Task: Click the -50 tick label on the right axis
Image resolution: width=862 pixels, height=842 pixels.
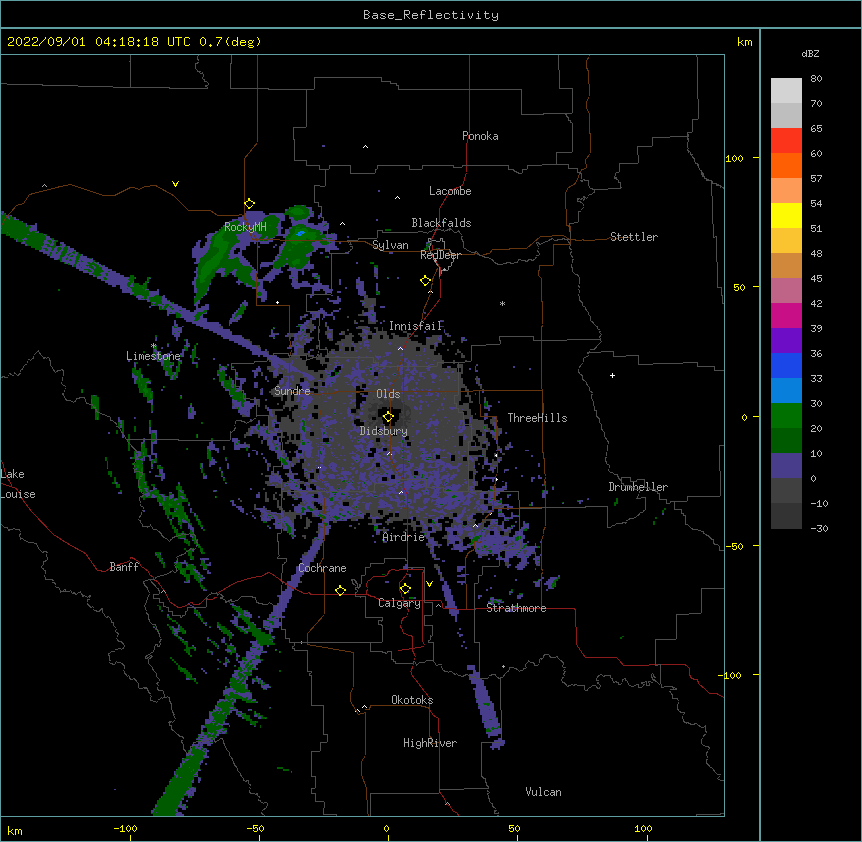Action: 734,546
